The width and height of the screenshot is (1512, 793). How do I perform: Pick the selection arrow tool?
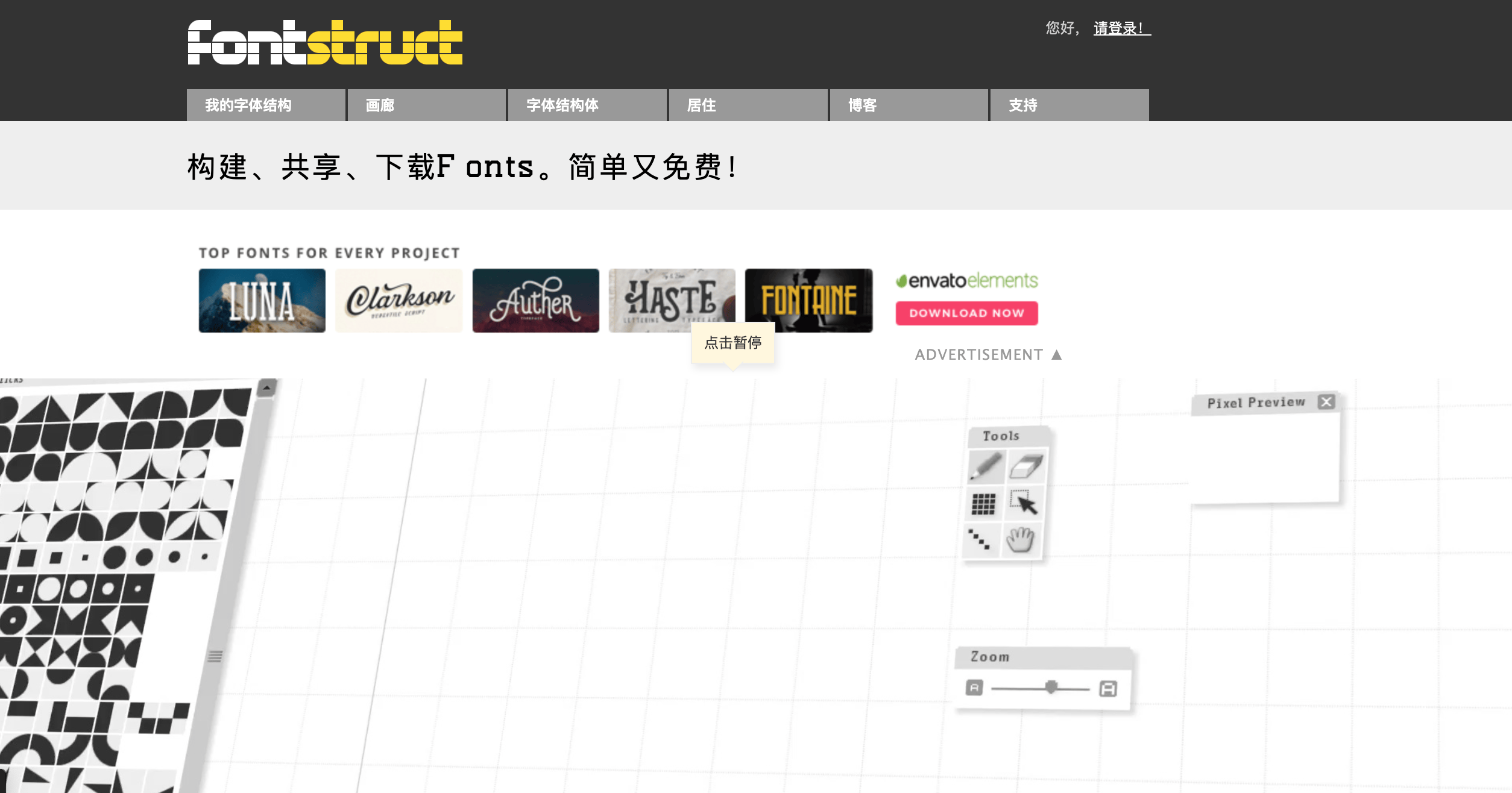point(1024,503)
